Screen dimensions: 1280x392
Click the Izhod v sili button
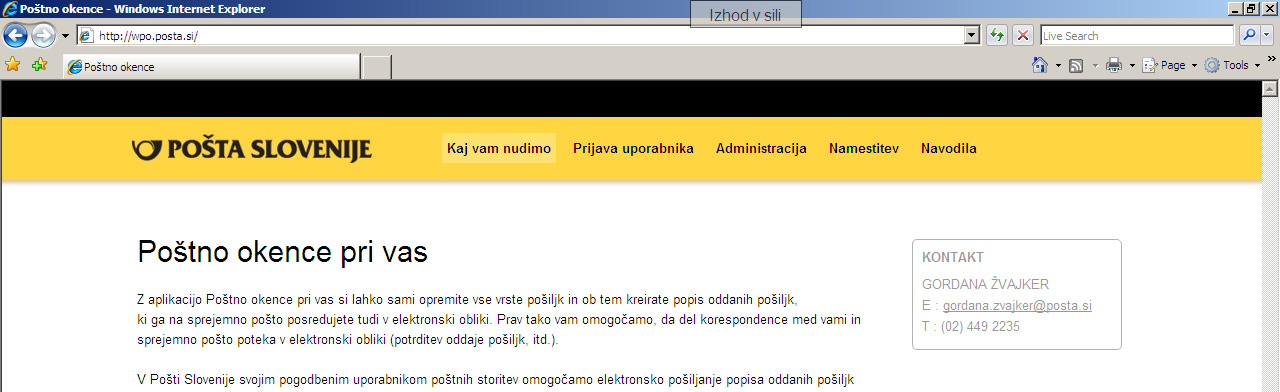coord(745,14)
